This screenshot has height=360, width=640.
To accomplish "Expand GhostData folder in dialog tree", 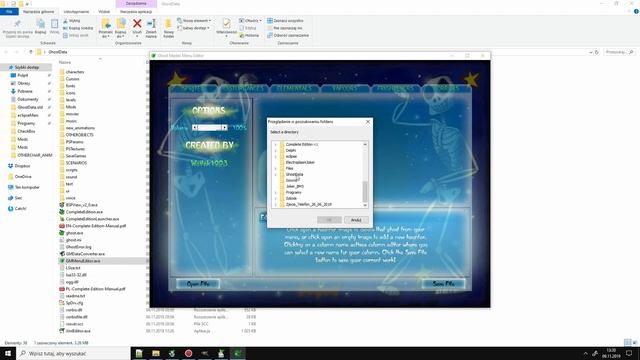I will tap(276, 174).
